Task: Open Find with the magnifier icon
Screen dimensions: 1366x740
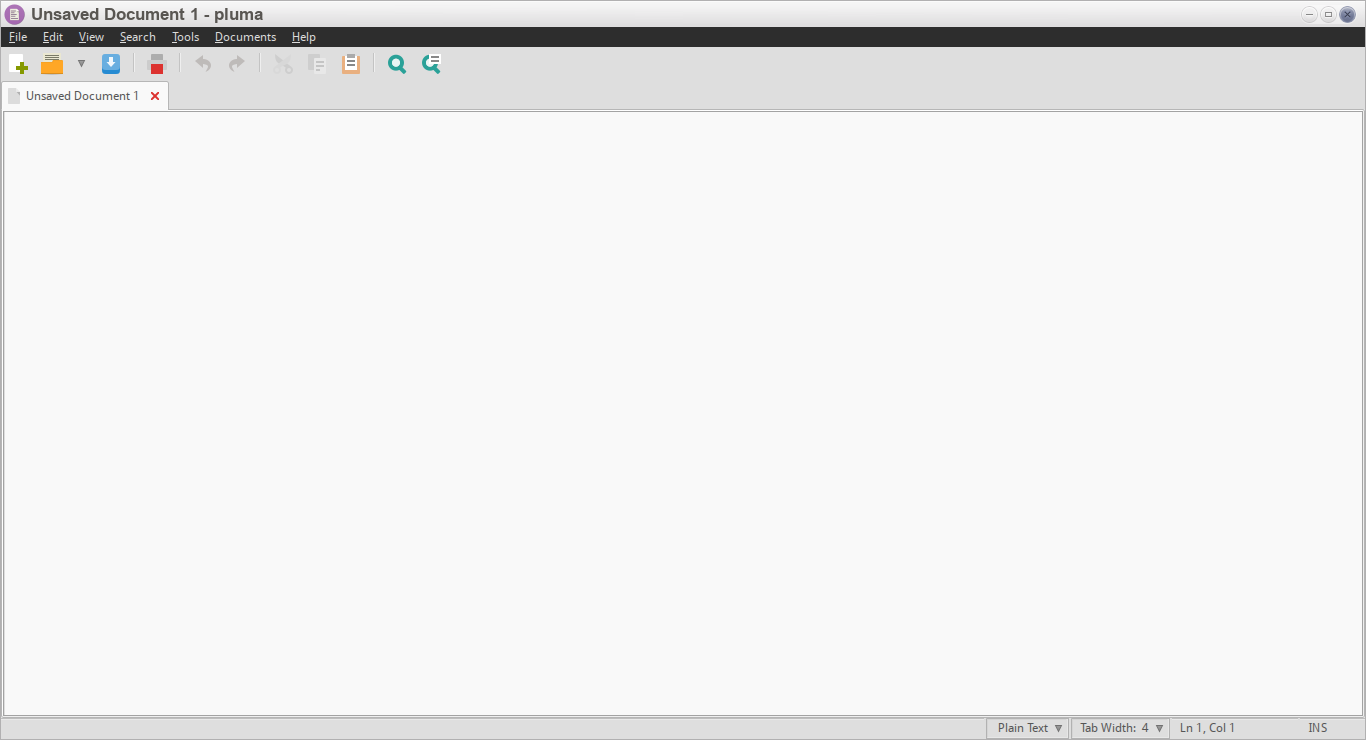Action: [x=397, y=64]
